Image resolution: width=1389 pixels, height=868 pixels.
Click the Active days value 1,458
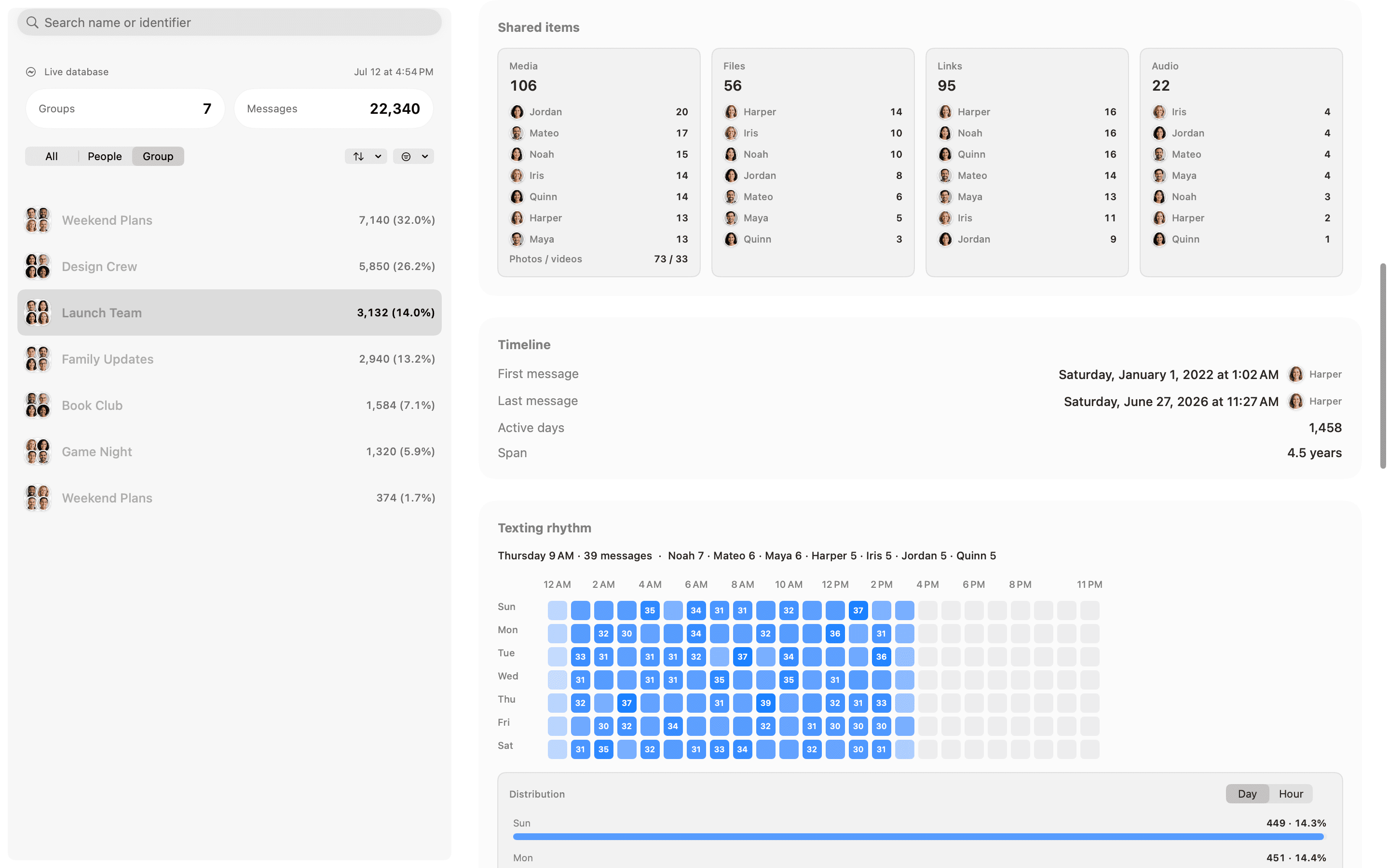point(1325,428)
